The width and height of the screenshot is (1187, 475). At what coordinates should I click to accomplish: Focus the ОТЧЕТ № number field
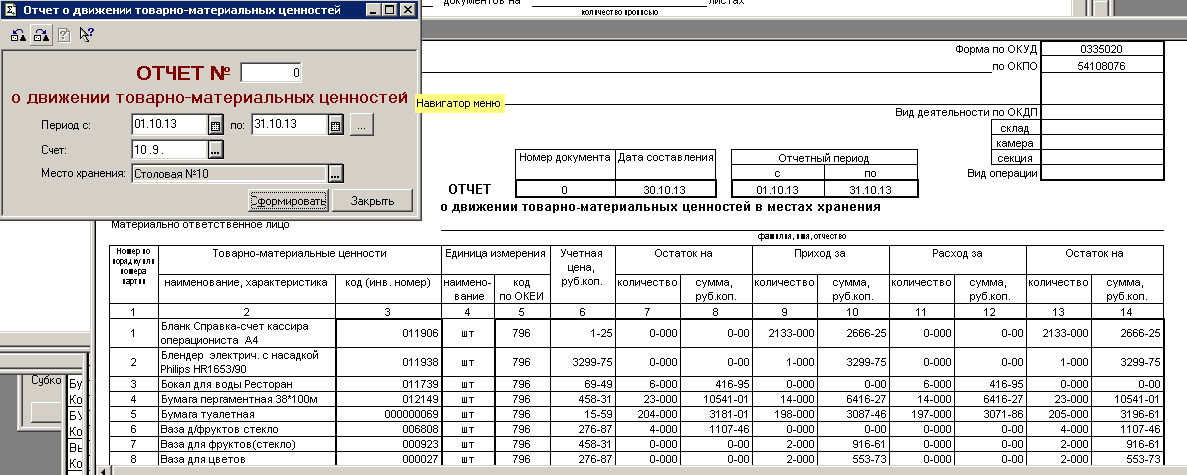[271, 73]
